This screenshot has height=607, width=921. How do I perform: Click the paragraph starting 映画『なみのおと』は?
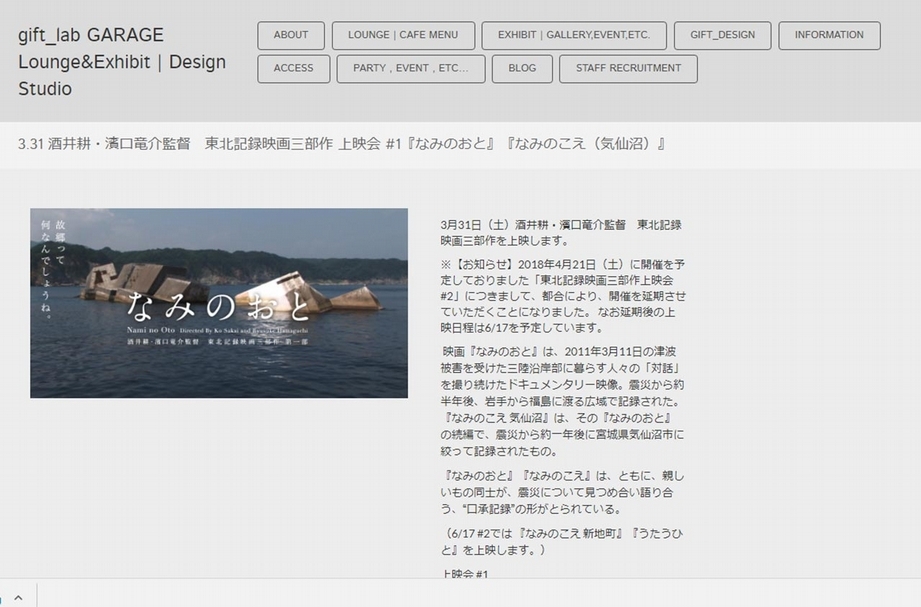[x=563, y=401]
